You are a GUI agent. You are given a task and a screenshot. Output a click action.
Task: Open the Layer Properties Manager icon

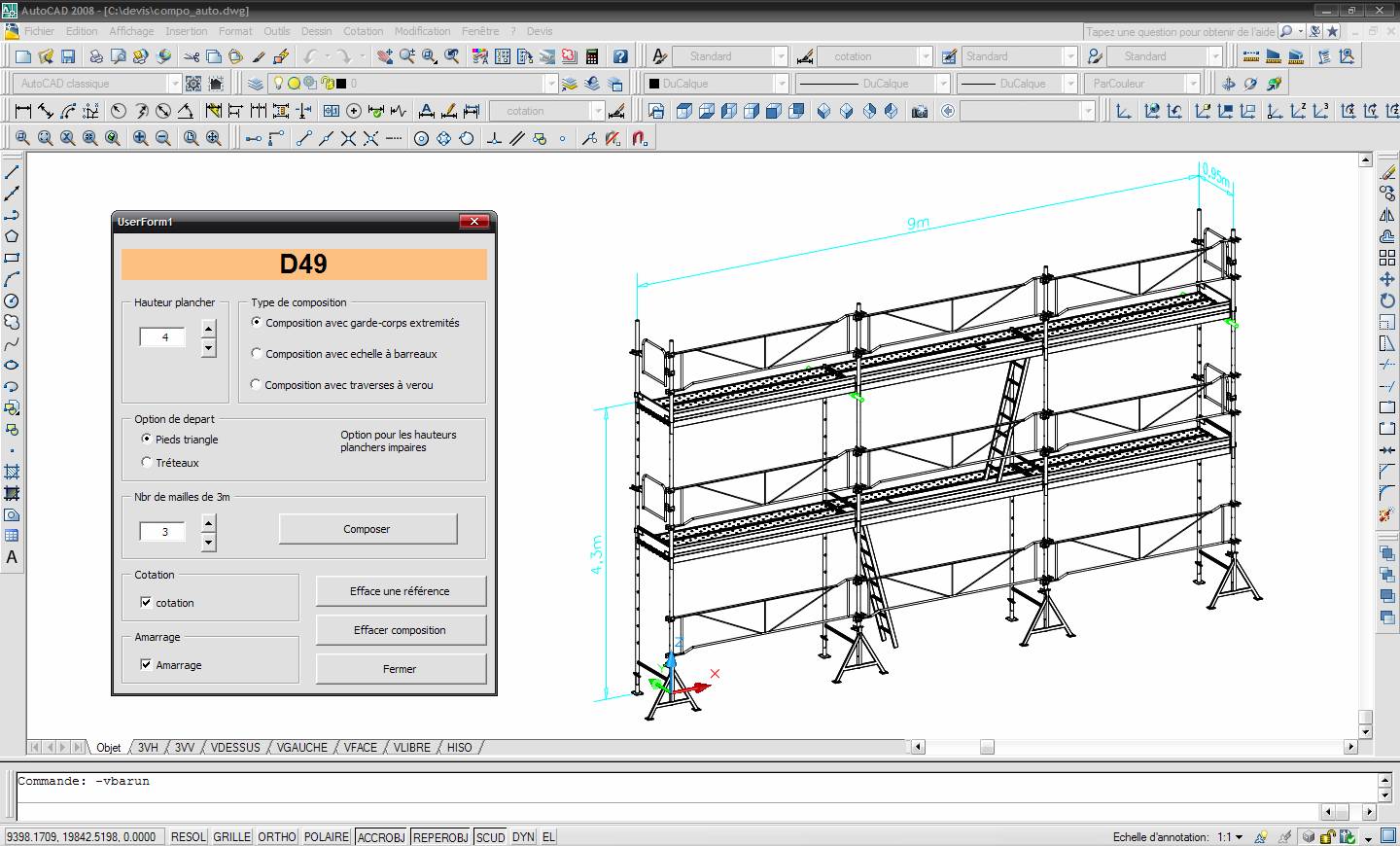255,84
